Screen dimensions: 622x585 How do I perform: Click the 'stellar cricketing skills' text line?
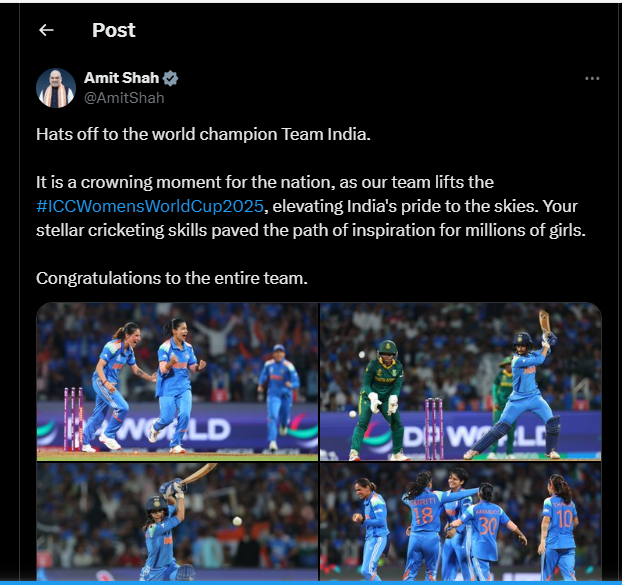coord(311,230)
